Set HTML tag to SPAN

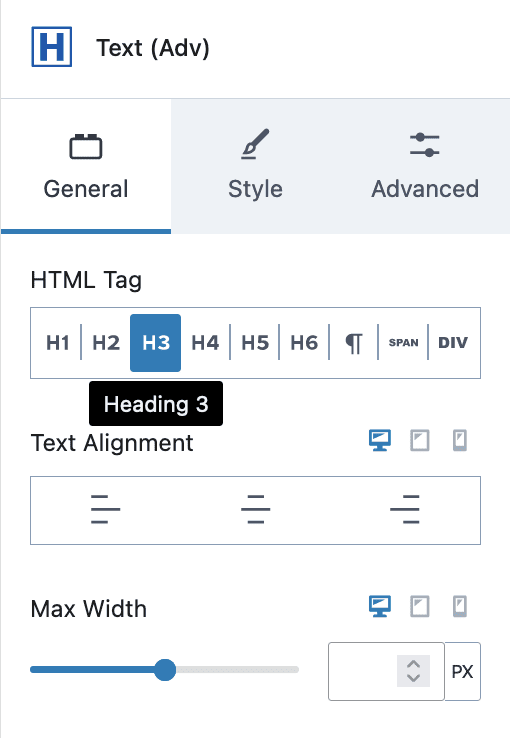(x=403, y=343)
